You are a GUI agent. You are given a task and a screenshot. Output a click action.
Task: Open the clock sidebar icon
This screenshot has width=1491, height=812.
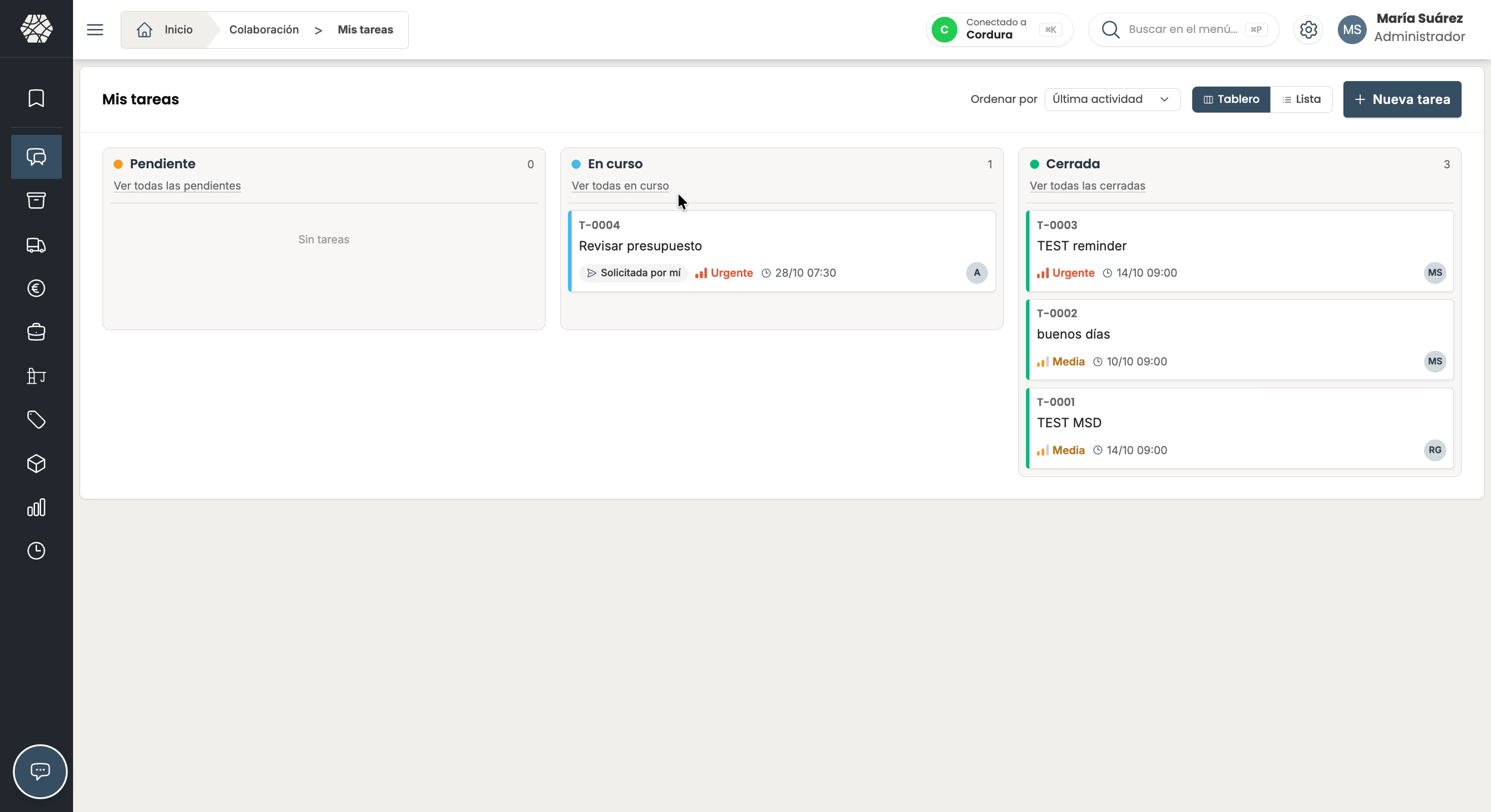pos(37,550)
